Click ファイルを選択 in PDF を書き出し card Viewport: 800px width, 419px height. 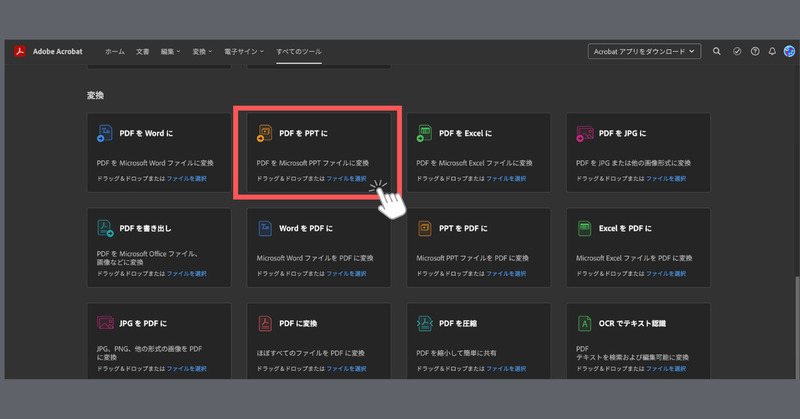pos(187,274)
